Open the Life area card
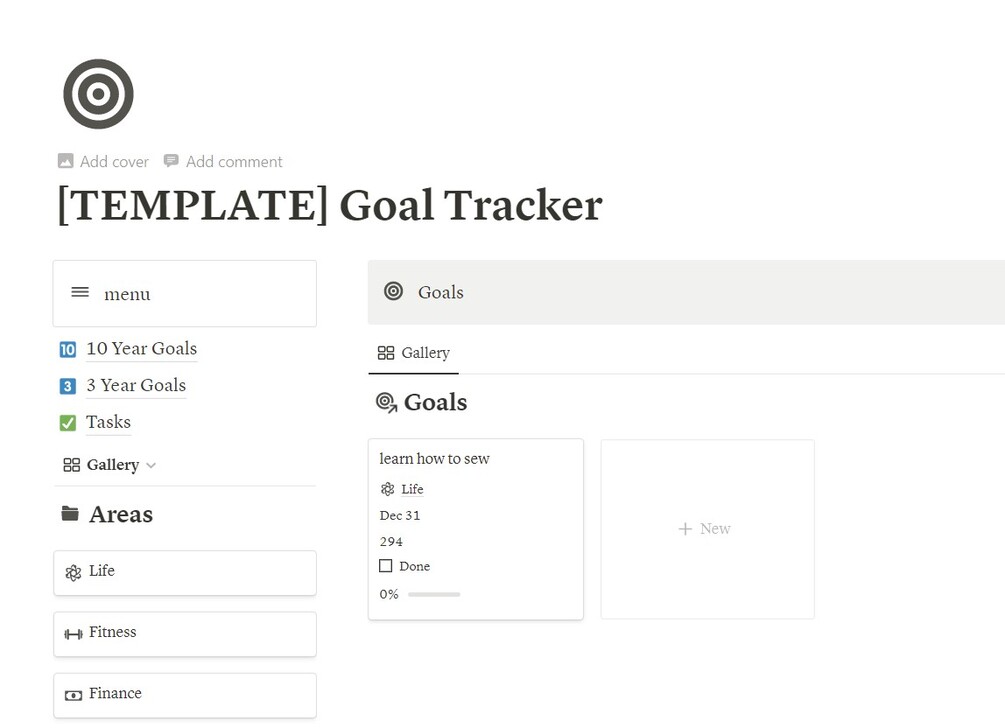 point(185,572)
